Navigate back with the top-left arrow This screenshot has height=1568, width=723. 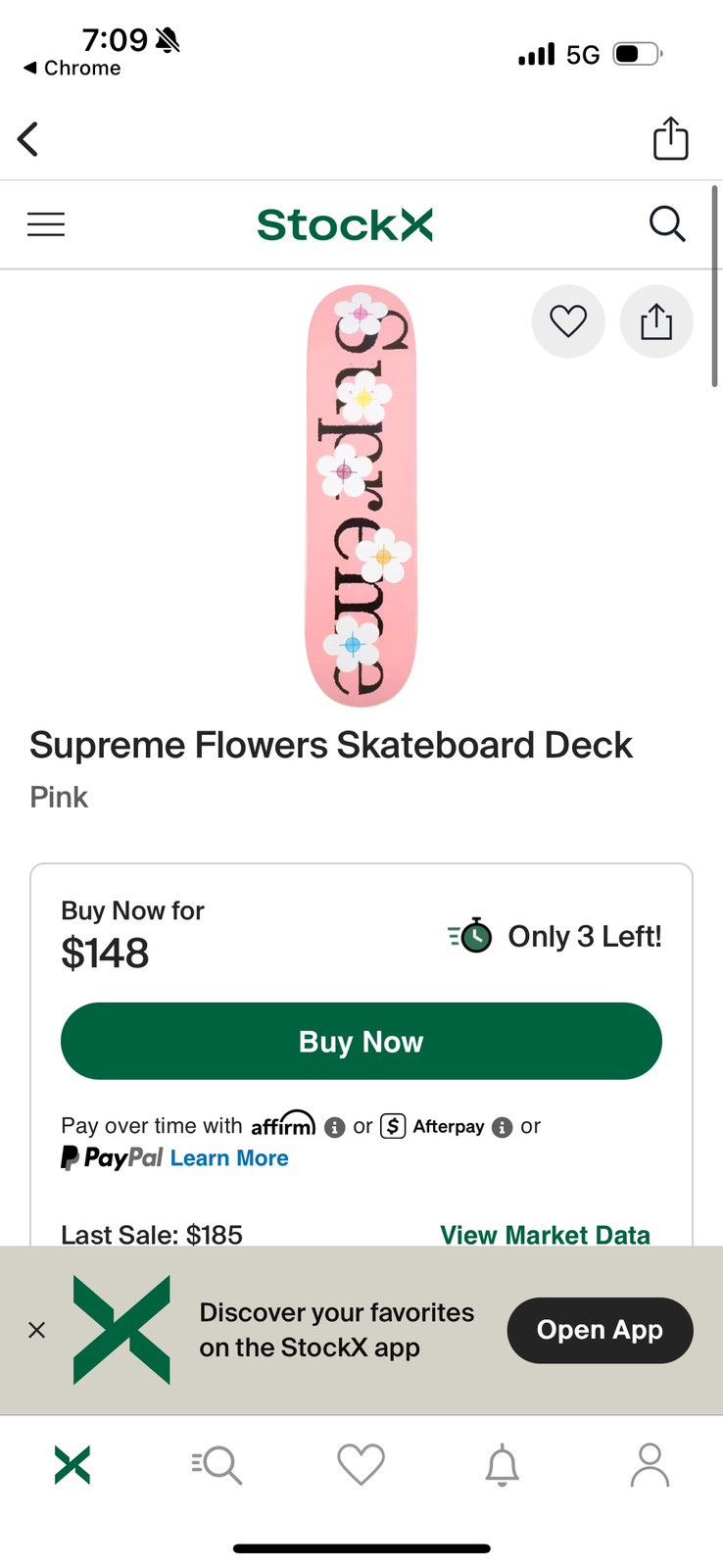27,138
